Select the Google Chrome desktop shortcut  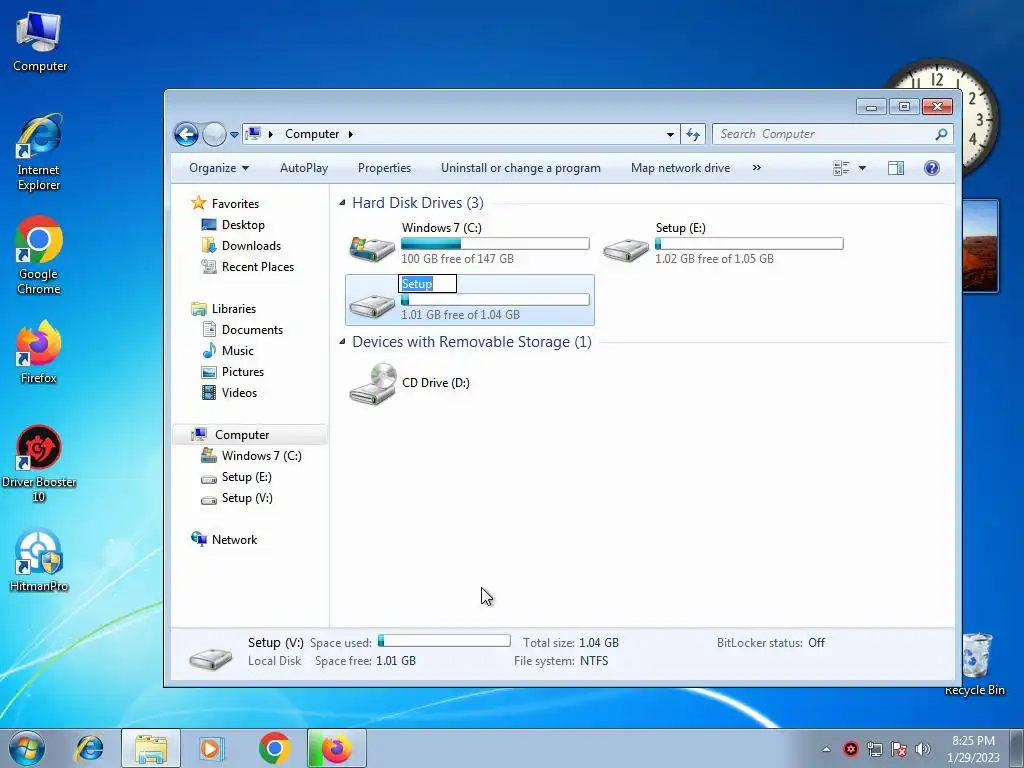pyautogui.click(x=39, y=255)
